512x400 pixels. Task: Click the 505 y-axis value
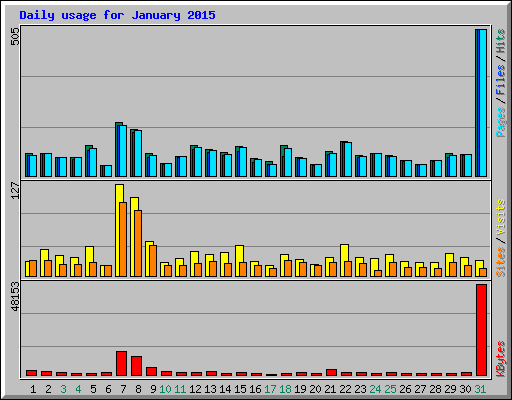coord(15,36)
